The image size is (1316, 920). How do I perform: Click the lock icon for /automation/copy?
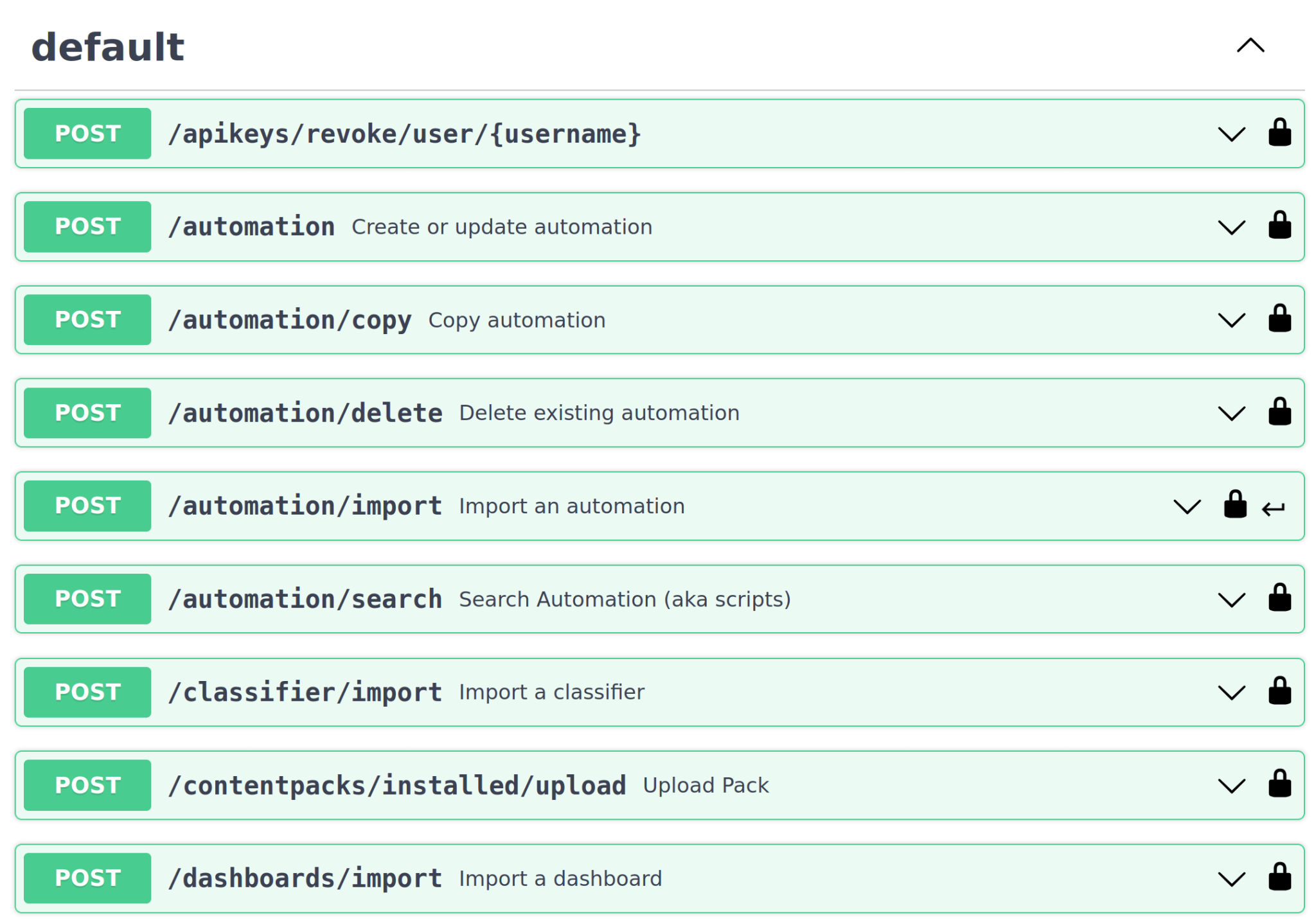point(1279,319)
